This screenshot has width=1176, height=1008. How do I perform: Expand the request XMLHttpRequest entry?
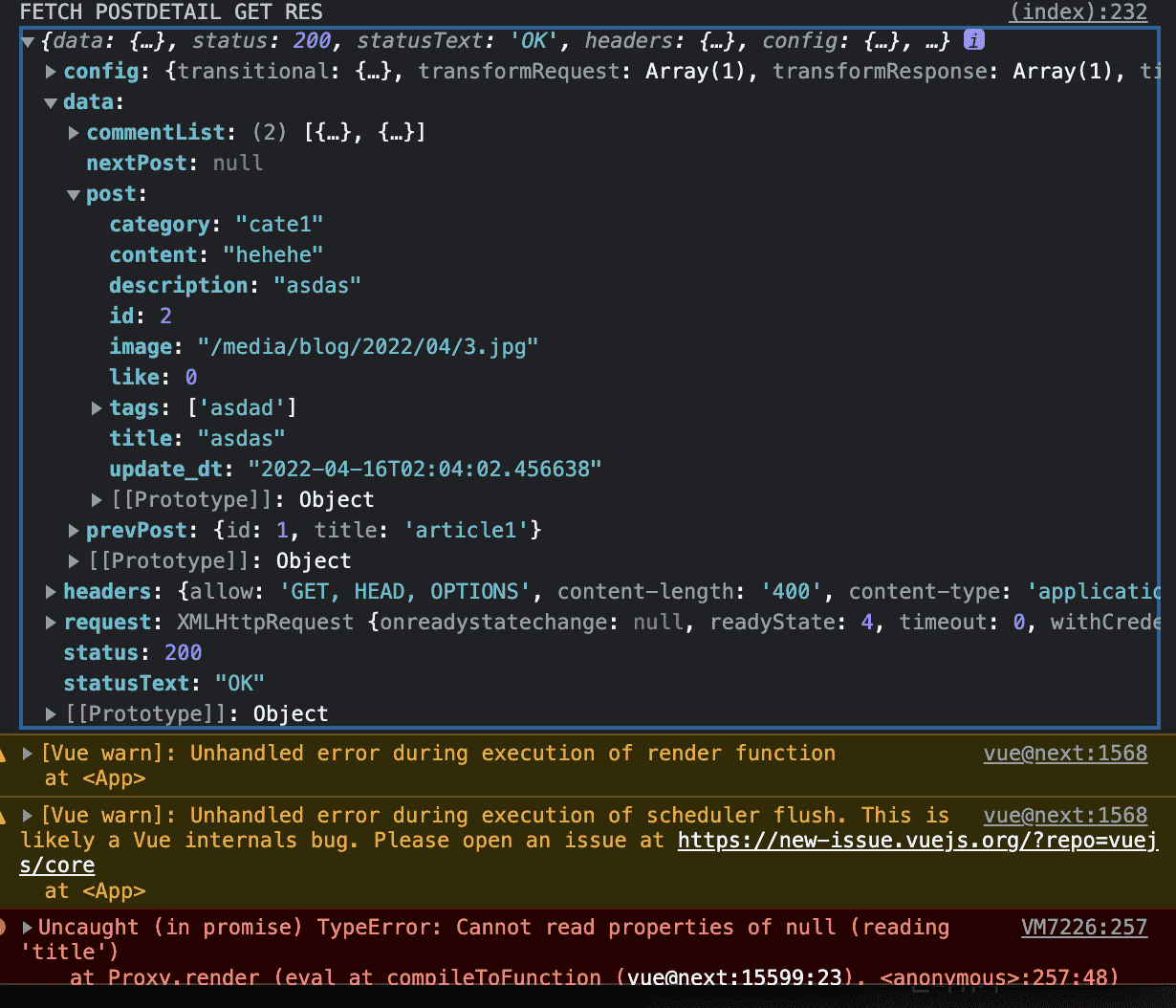[51, 623]
